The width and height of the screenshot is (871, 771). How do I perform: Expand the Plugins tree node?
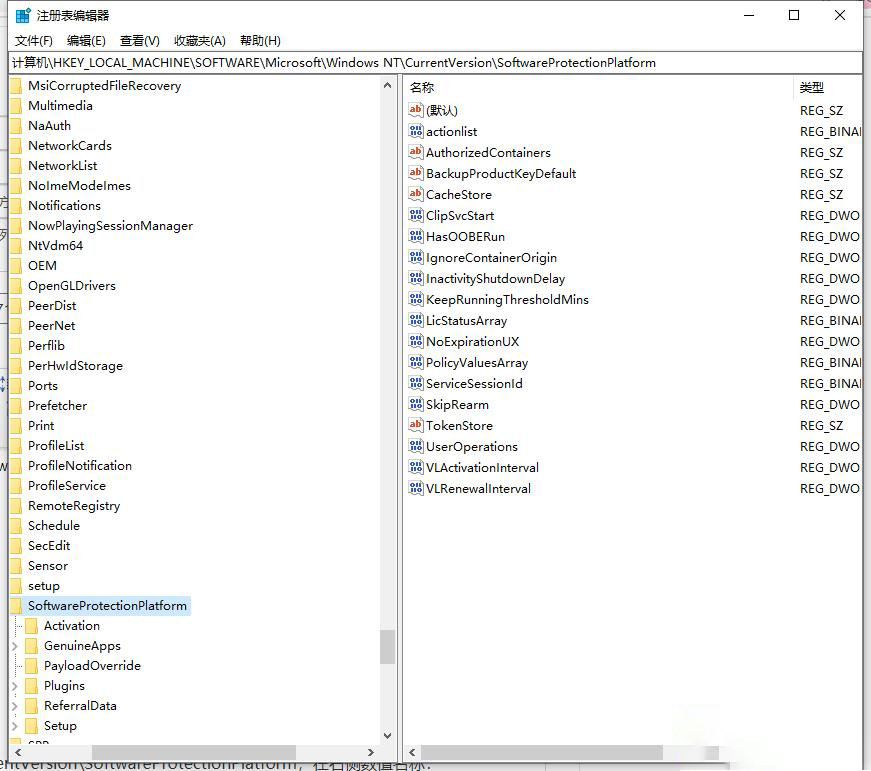(x=14, y=686)
